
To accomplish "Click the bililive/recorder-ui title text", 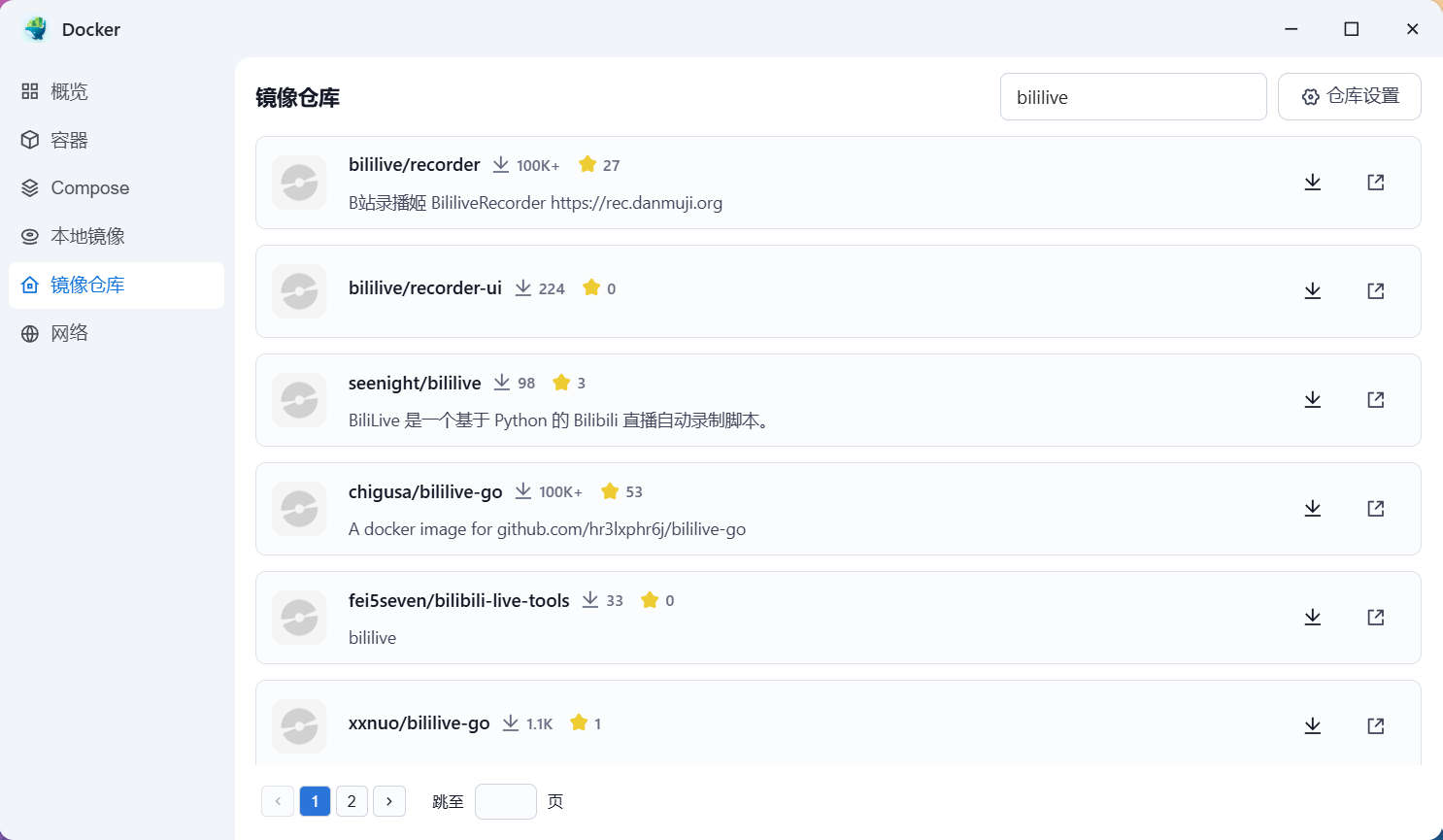I will [x=425, y=288].
